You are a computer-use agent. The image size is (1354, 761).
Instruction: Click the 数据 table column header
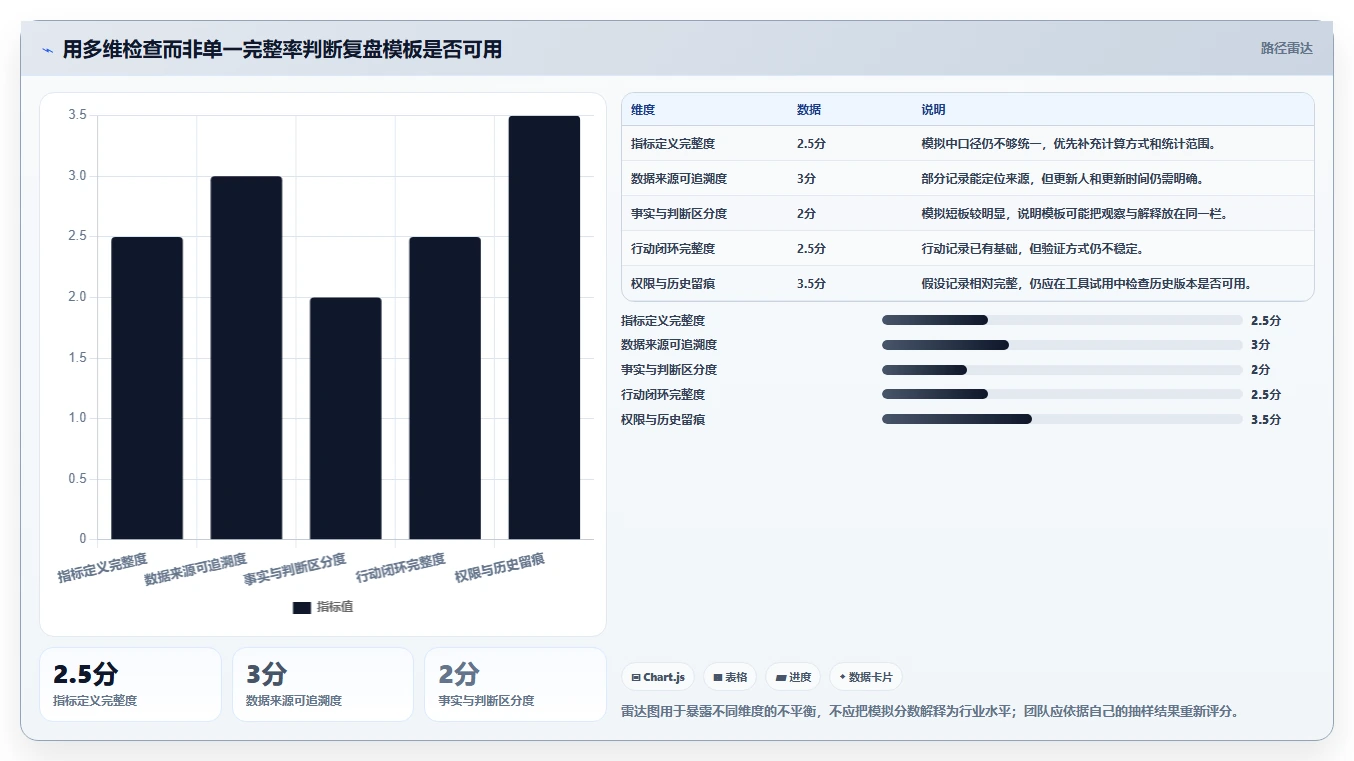[x=809, y=110]
